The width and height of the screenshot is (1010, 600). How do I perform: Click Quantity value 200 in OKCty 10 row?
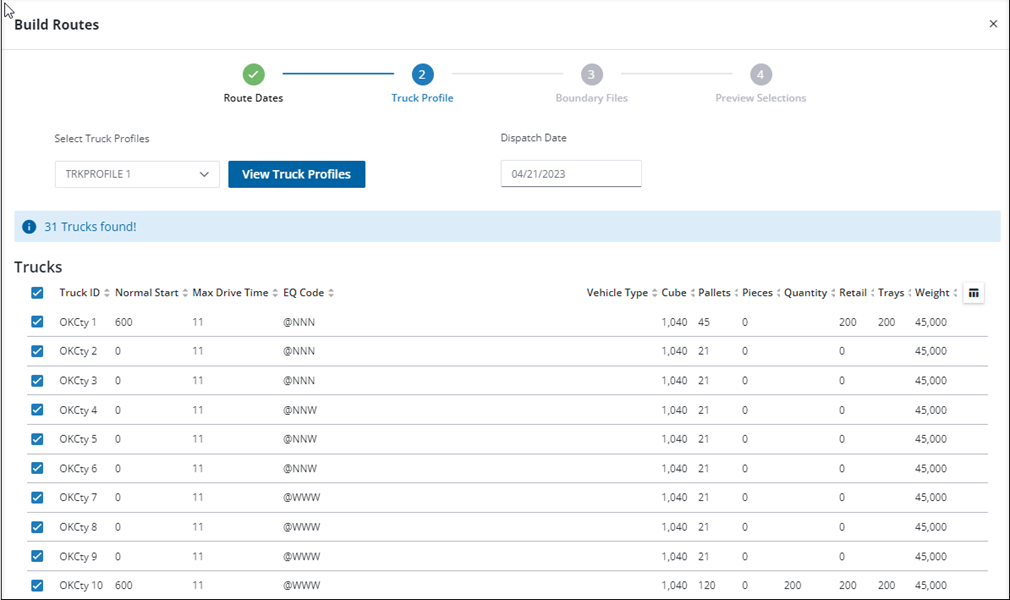(x=792, y=585)
